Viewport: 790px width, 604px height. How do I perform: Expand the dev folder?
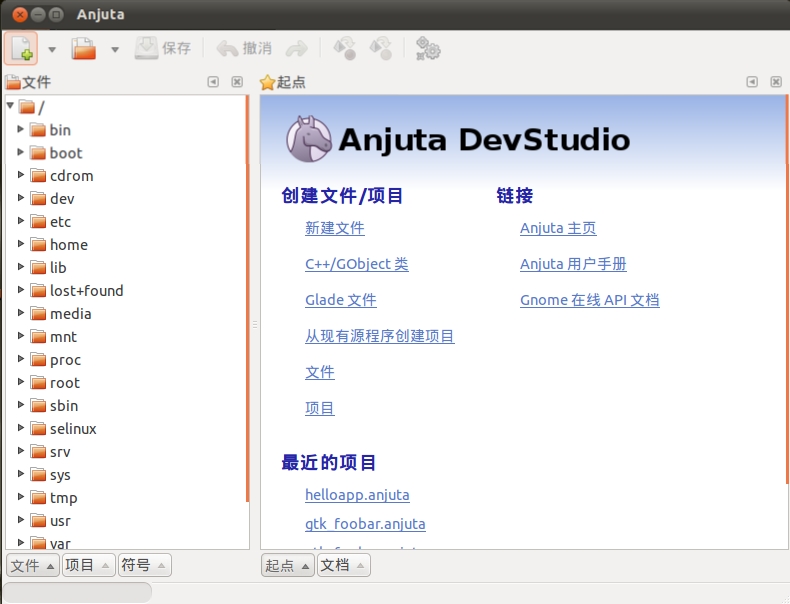(21, 197)
